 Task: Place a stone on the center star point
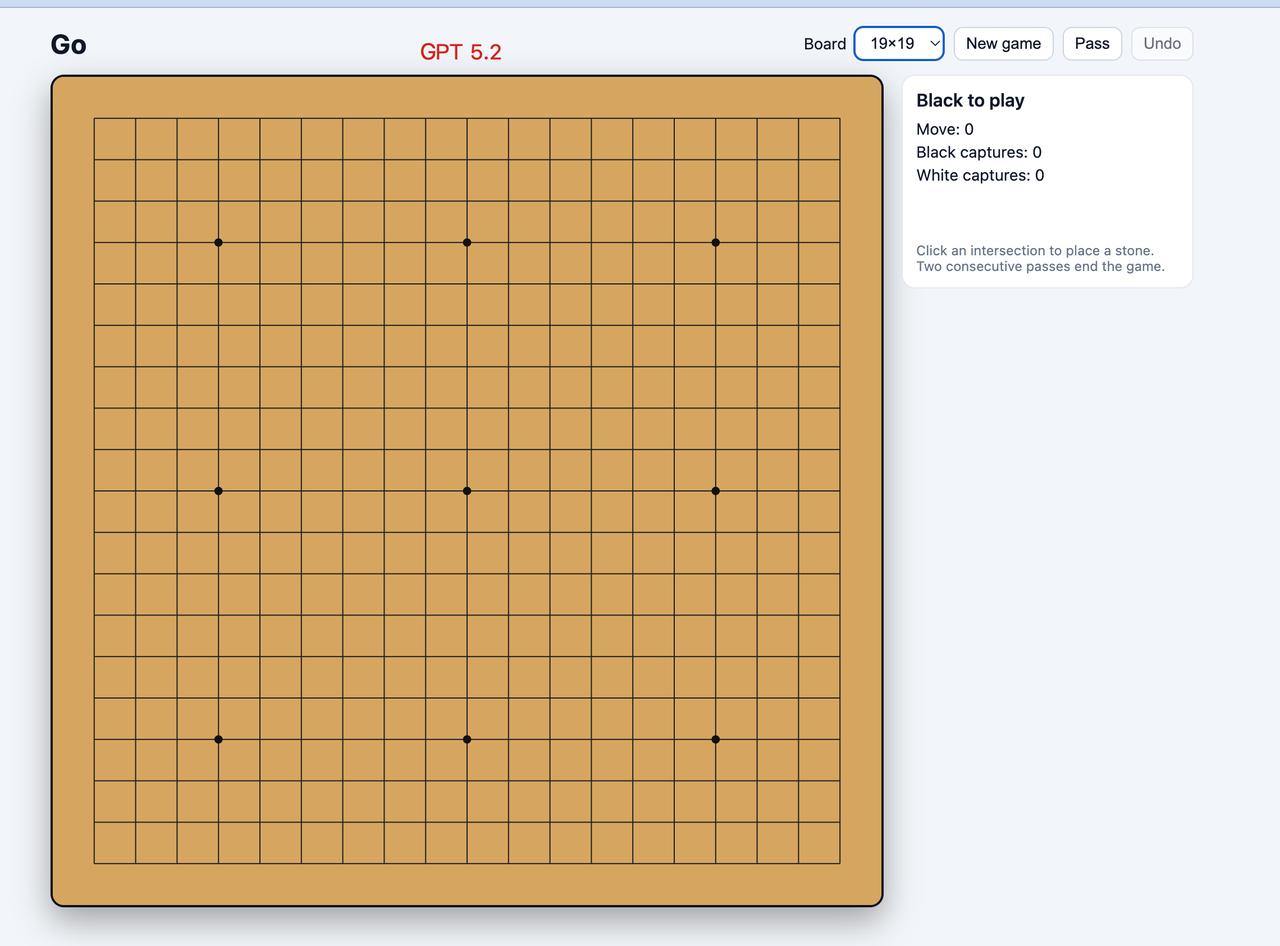467,491
